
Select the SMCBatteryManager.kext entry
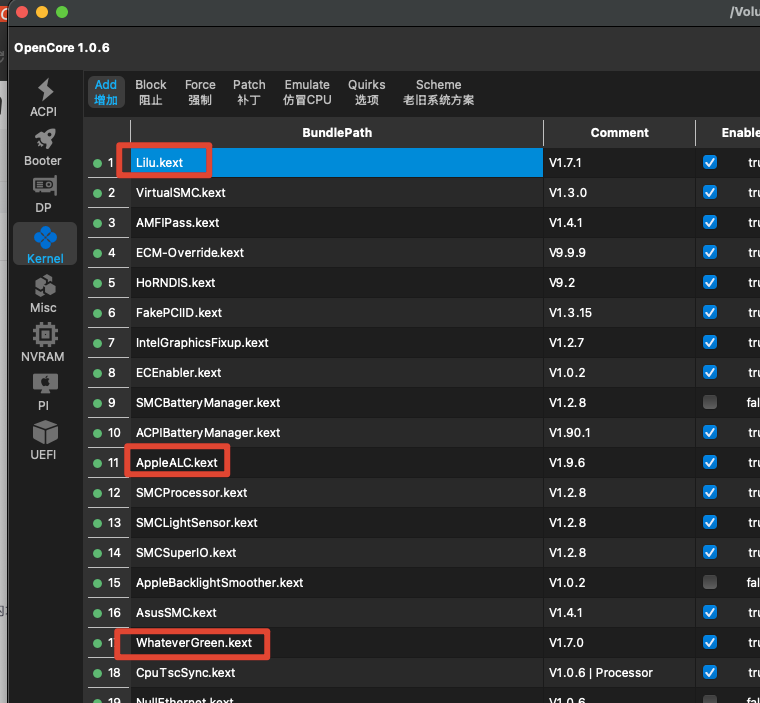(337, 403)
